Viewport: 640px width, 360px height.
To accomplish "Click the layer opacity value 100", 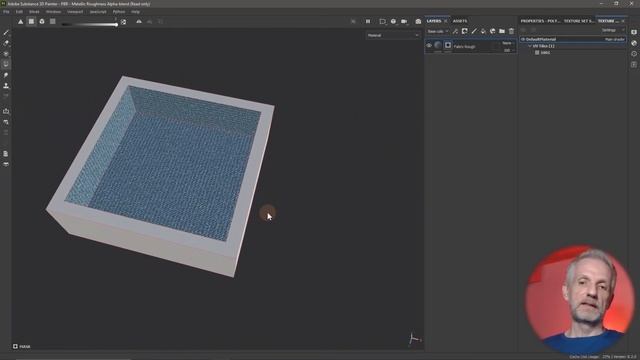I will pos(507,50).
